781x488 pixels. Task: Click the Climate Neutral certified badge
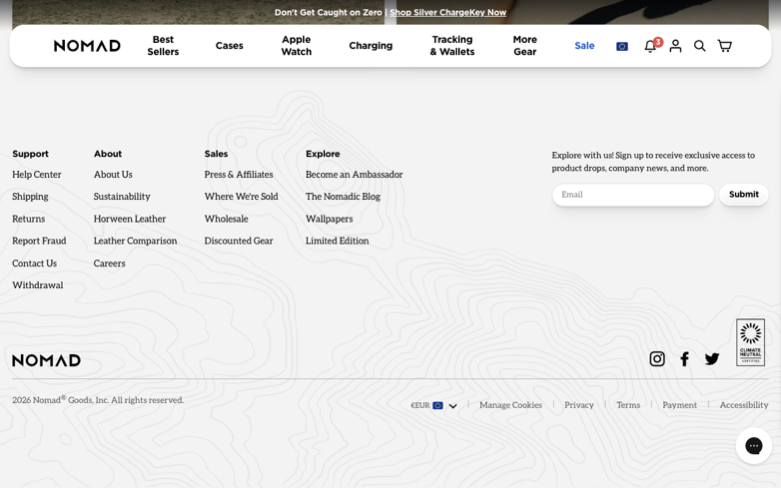click(x=750, y=343)
